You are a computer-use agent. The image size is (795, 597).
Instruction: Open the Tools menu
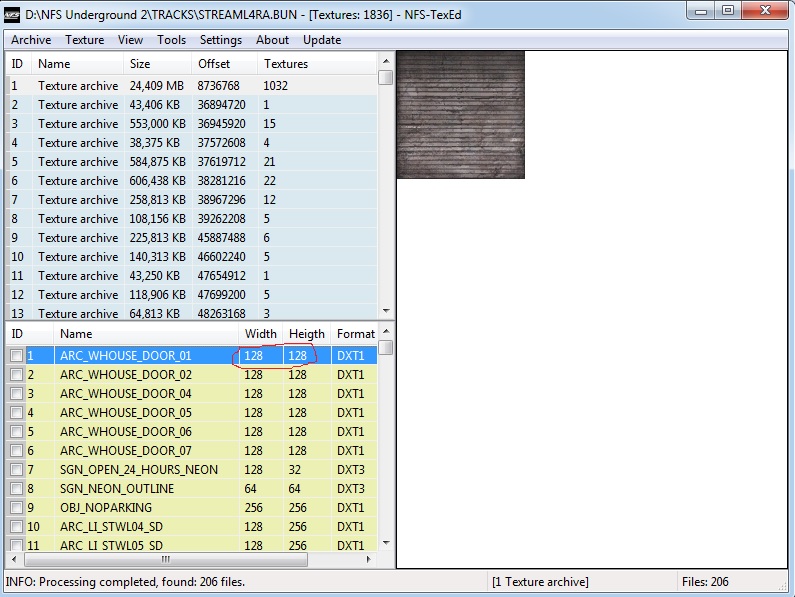click(x=171, y=40)
